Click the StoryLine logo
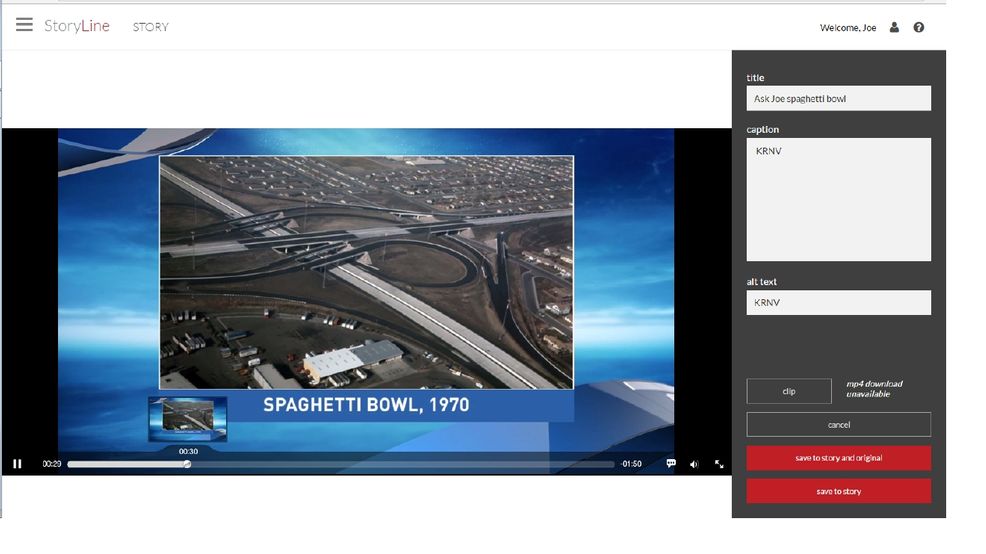This screenshot has width=986, height=554. click(x=77, y=26)
